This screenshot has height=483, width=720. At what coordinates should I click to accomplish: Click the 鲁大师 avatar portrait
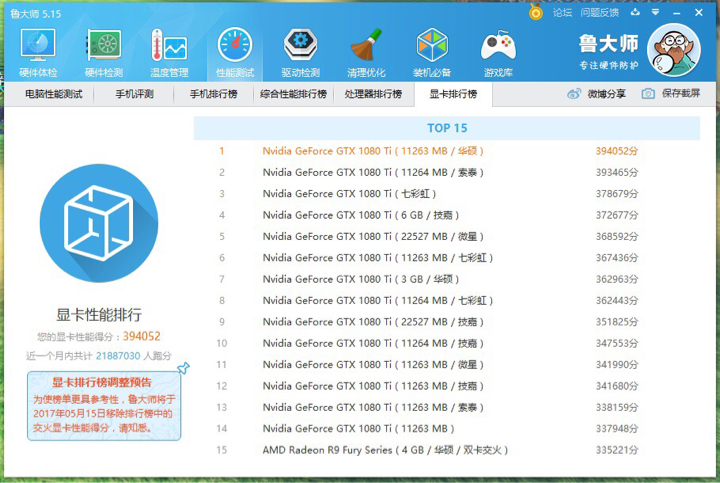coord(674,50)
